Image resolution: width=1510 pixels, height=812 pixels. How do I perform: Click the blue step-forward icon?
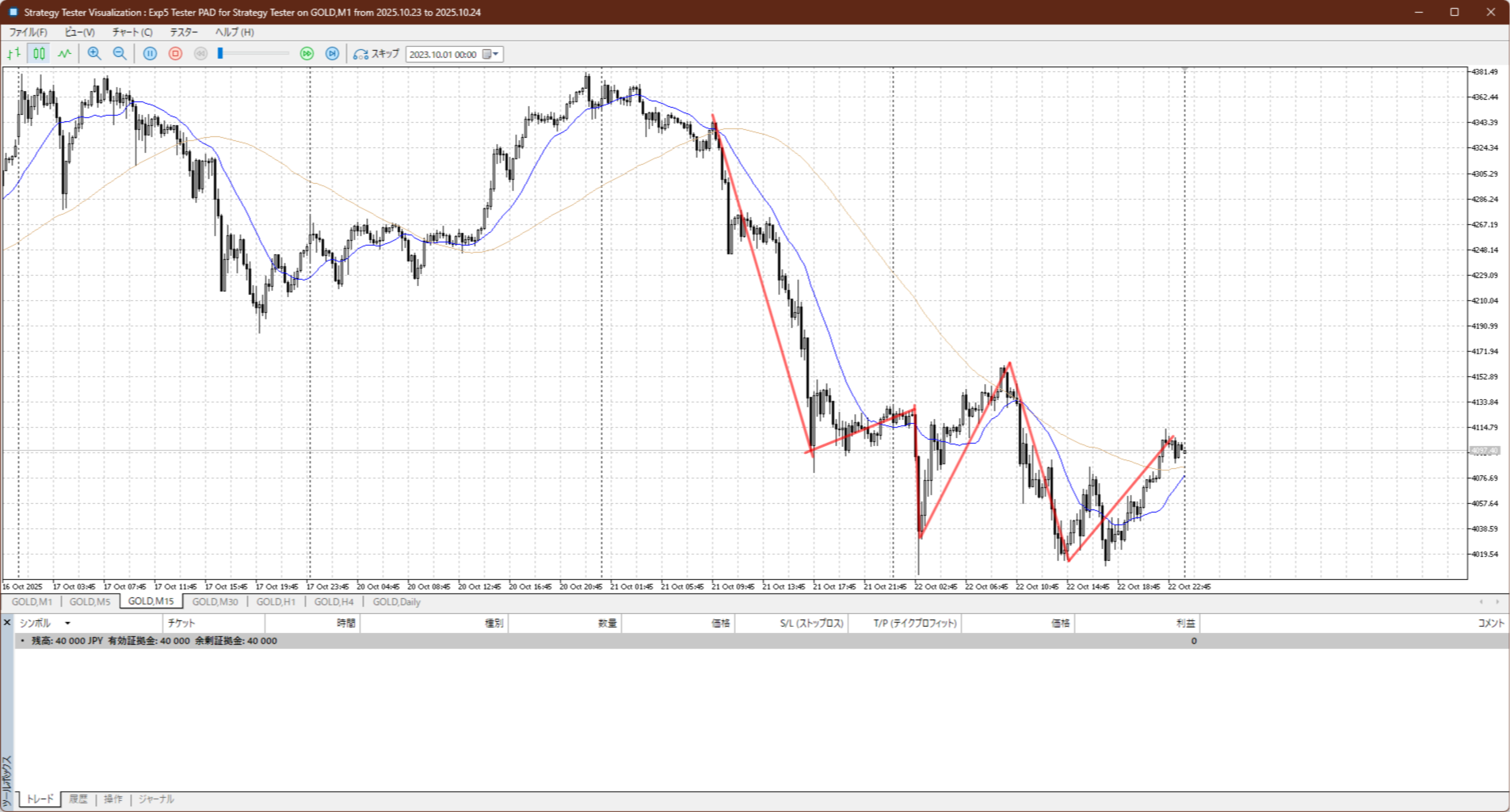point(333,54)
